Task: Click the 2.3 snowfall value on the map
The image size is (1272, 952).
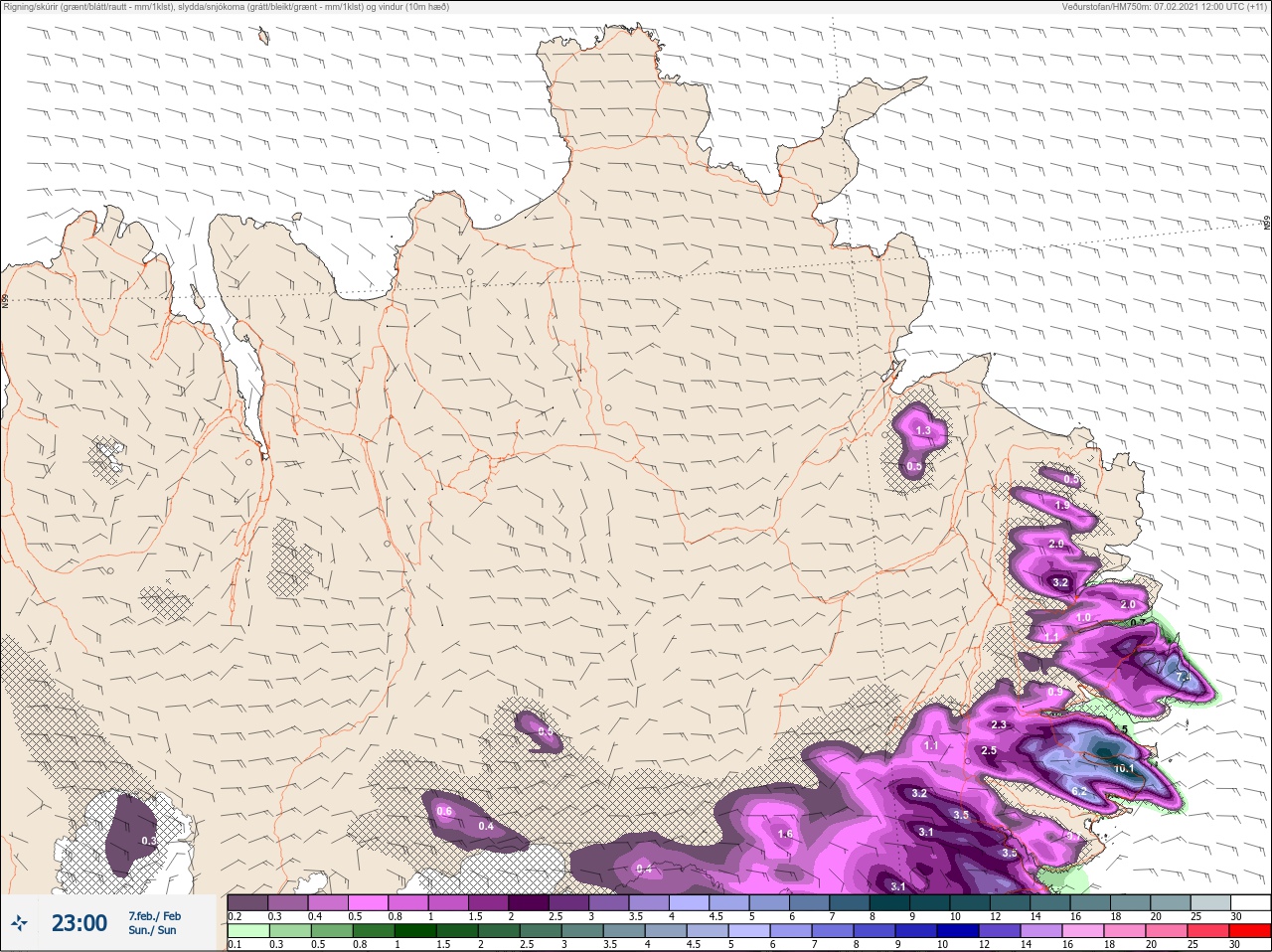Action: tap(999, 725)
